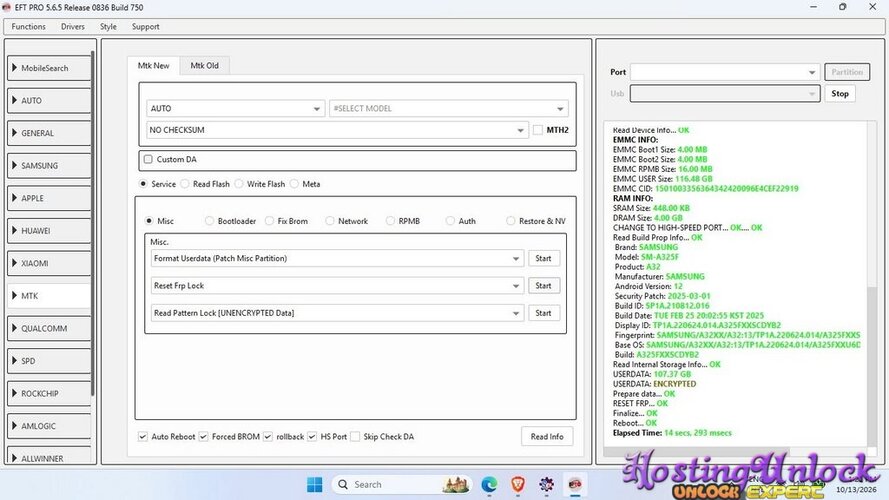Open the NO CHECKSUM dropdown
Screen dimensions: 889x500
(337, 130)
